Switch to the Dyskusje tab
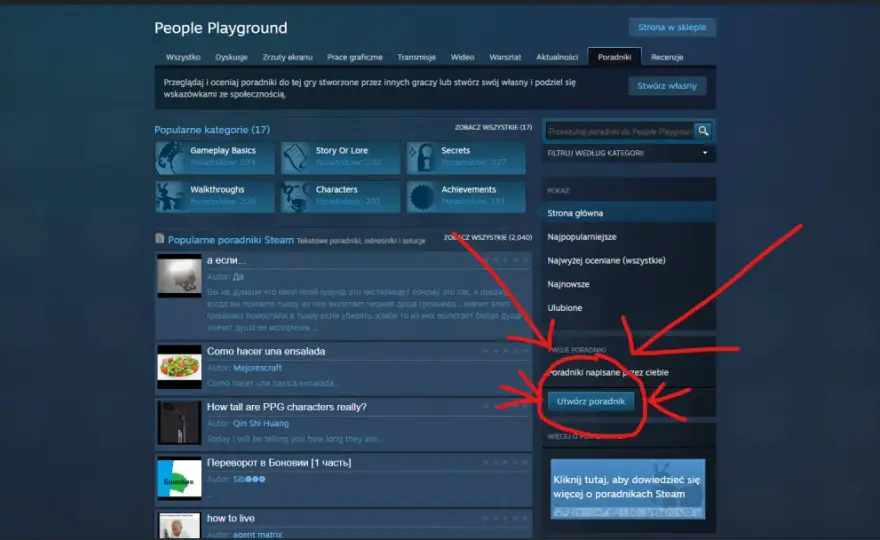 [231, 57]
